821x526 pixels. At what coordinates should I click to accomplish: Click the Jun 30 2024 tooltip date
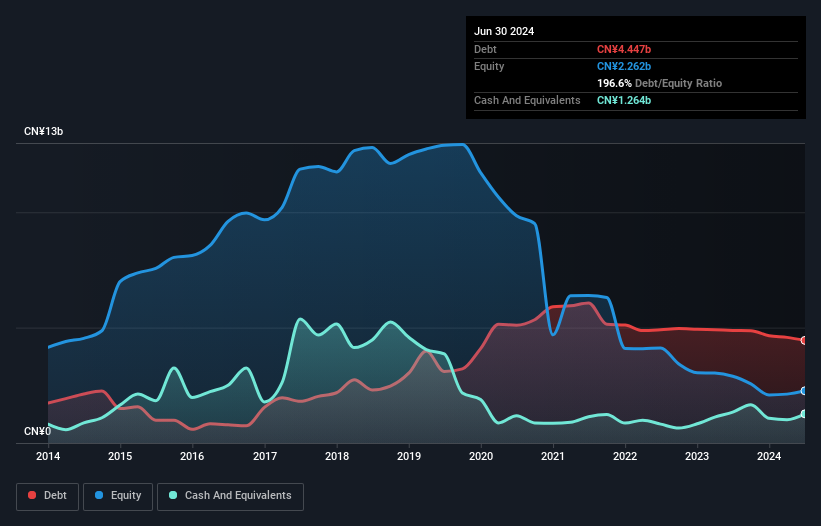(x=504, y=31)
